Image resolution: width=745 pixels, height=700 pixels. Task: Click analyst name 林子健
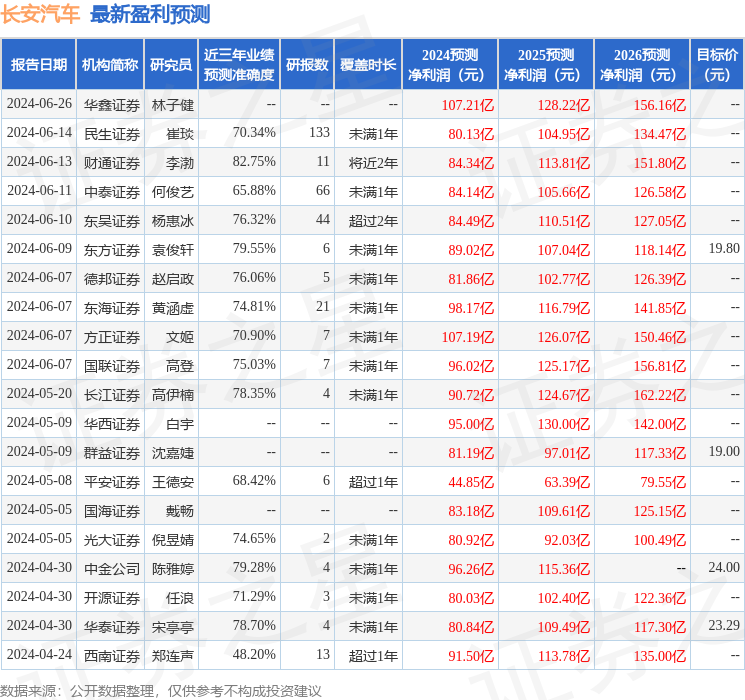coord(172,105)
